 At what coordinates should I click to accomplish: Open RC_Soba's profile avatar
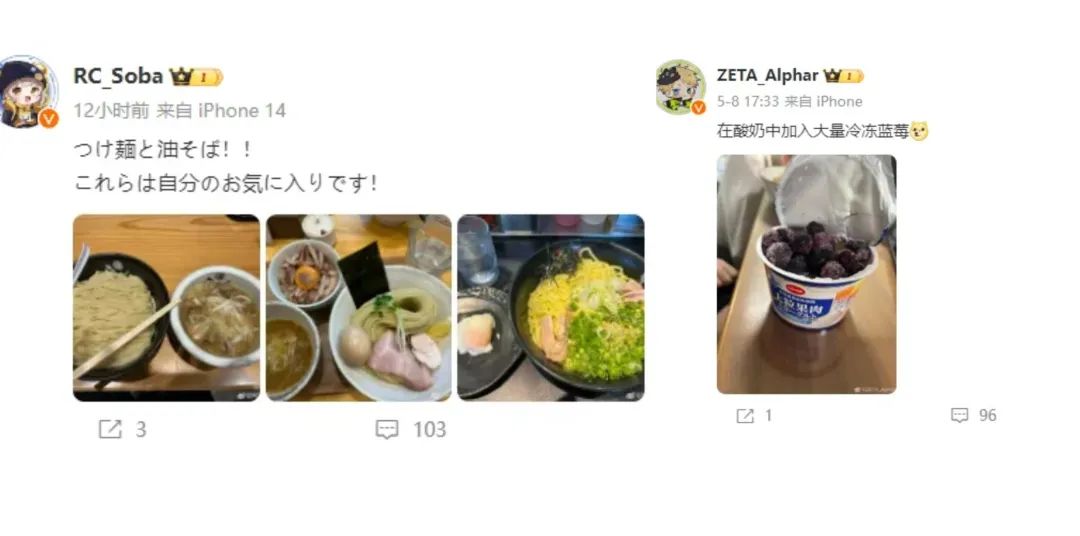(28, 92)
